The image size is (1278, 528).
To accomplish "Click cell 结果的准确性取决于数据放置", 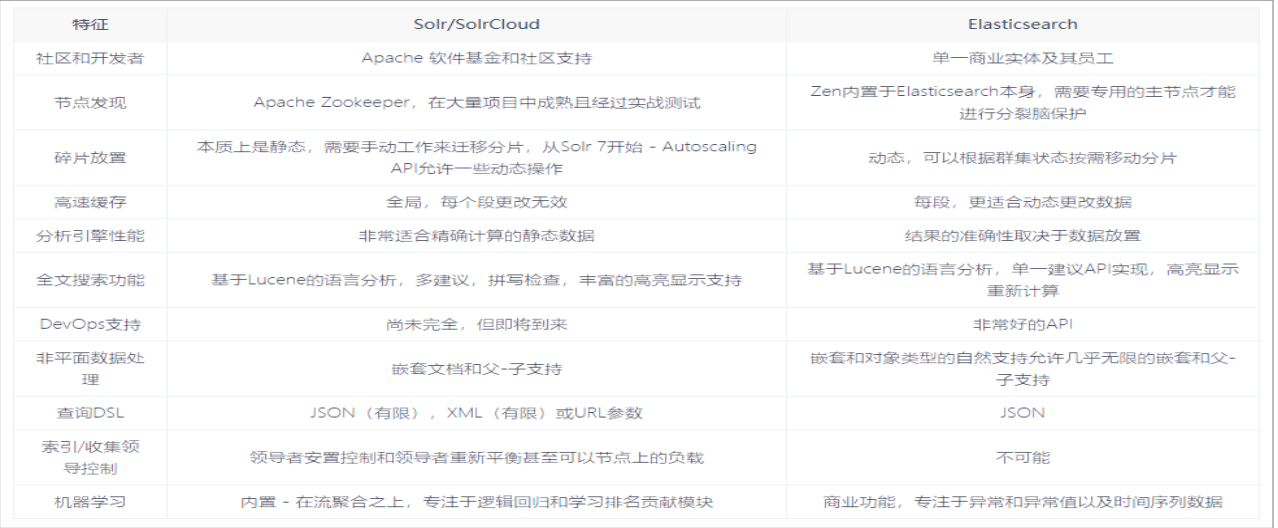I will click(x=1022, y=236).
